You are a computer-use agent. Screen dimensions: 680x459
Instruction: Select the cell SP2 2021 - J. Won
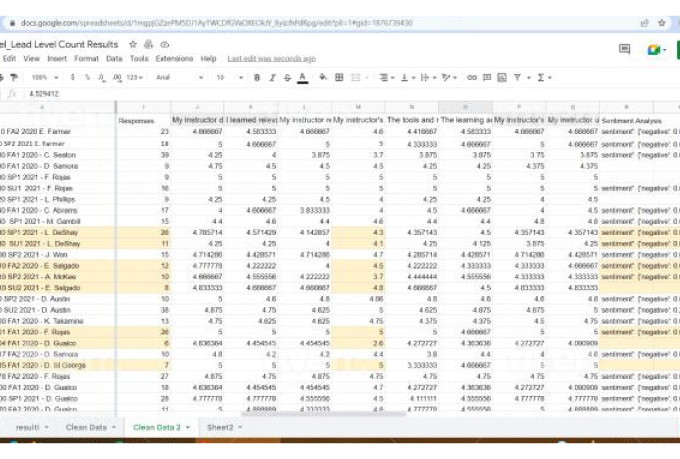point(58,255)
